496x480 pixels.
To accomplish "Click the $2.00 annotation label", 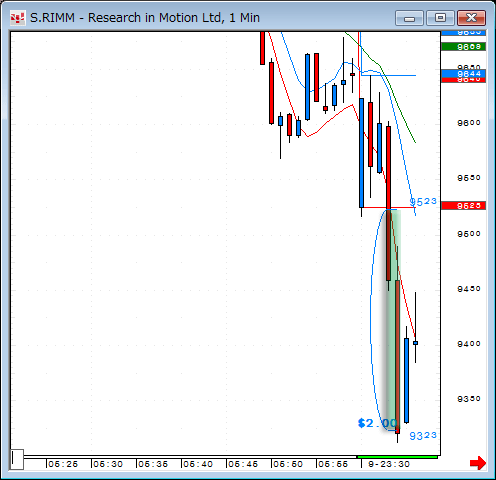I will (377, 423).
